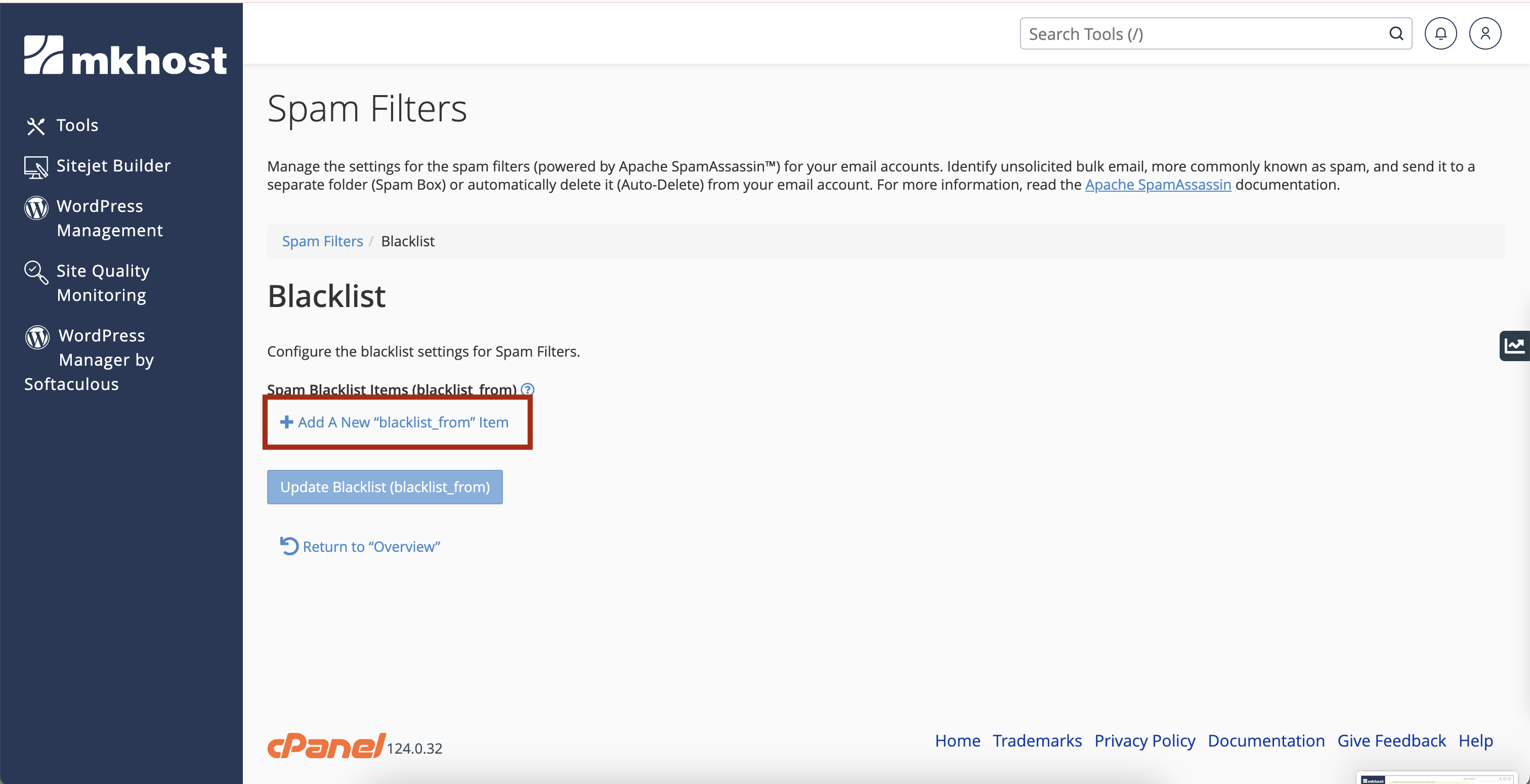Open the Privacy Policy footer link
Image resolution: width=1530 pixels, height=784 pixels.
click(x=1144, y=741)
